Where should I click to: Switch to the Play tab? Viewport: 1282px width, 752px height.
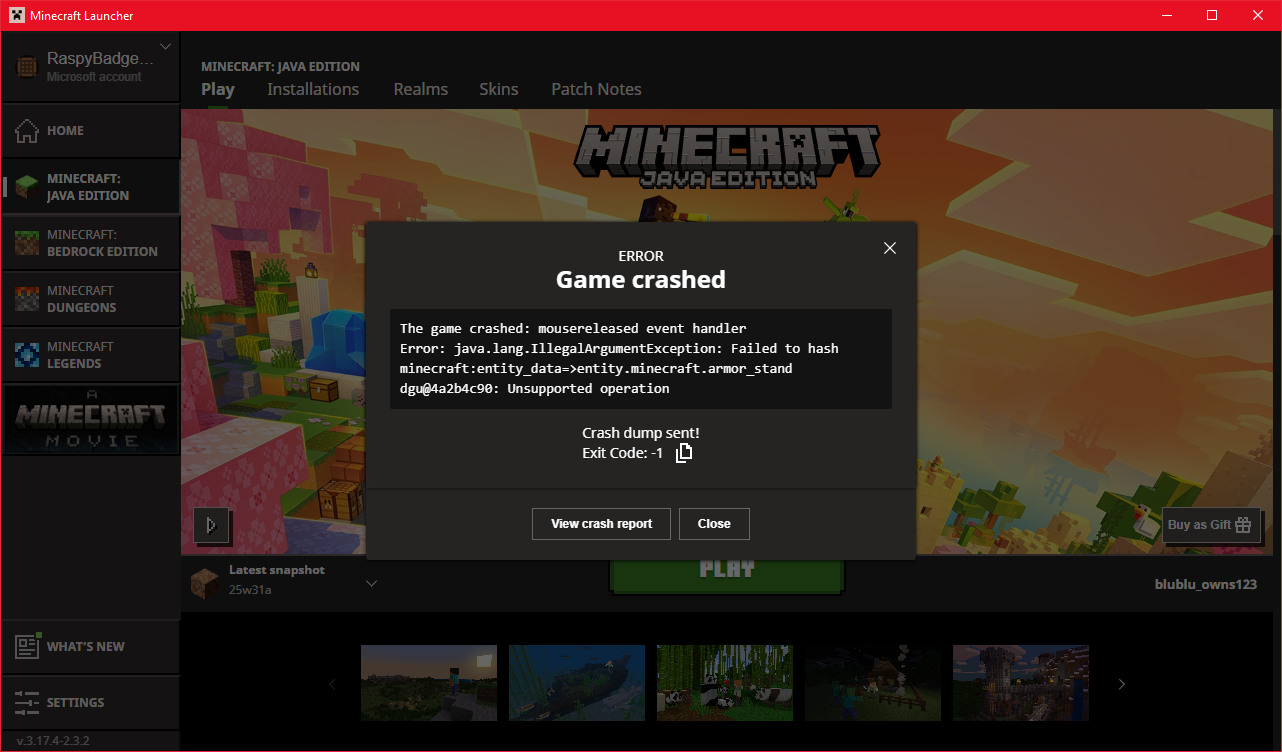(218, 89)
